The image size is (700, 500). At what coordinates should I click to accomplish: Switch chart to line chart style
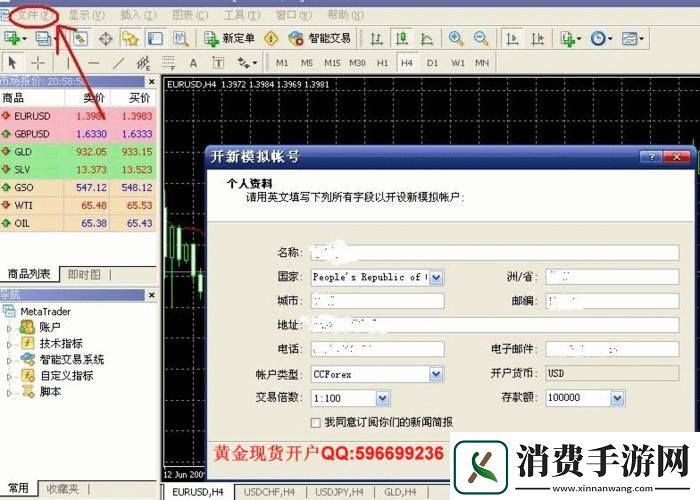tap(427, 39)
